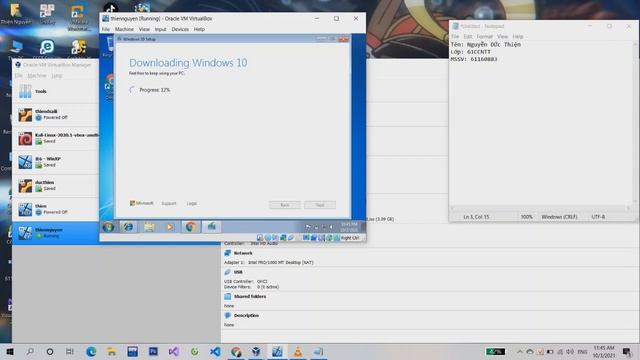Switch to Notepad on host taskbar
The image size is (640, 360).
point(318,351)
